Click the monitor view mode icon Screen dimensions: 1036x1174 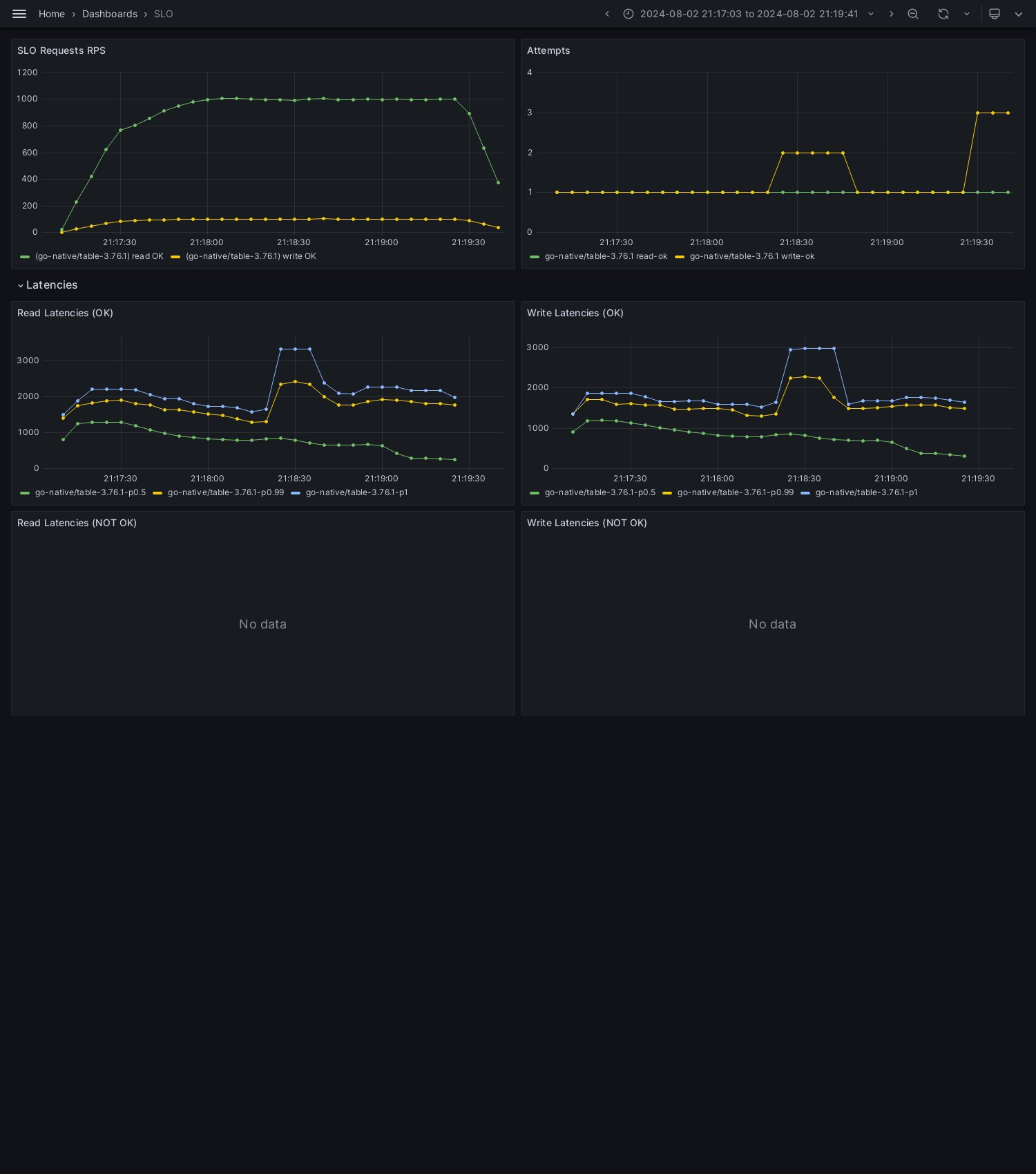point(995,14)
